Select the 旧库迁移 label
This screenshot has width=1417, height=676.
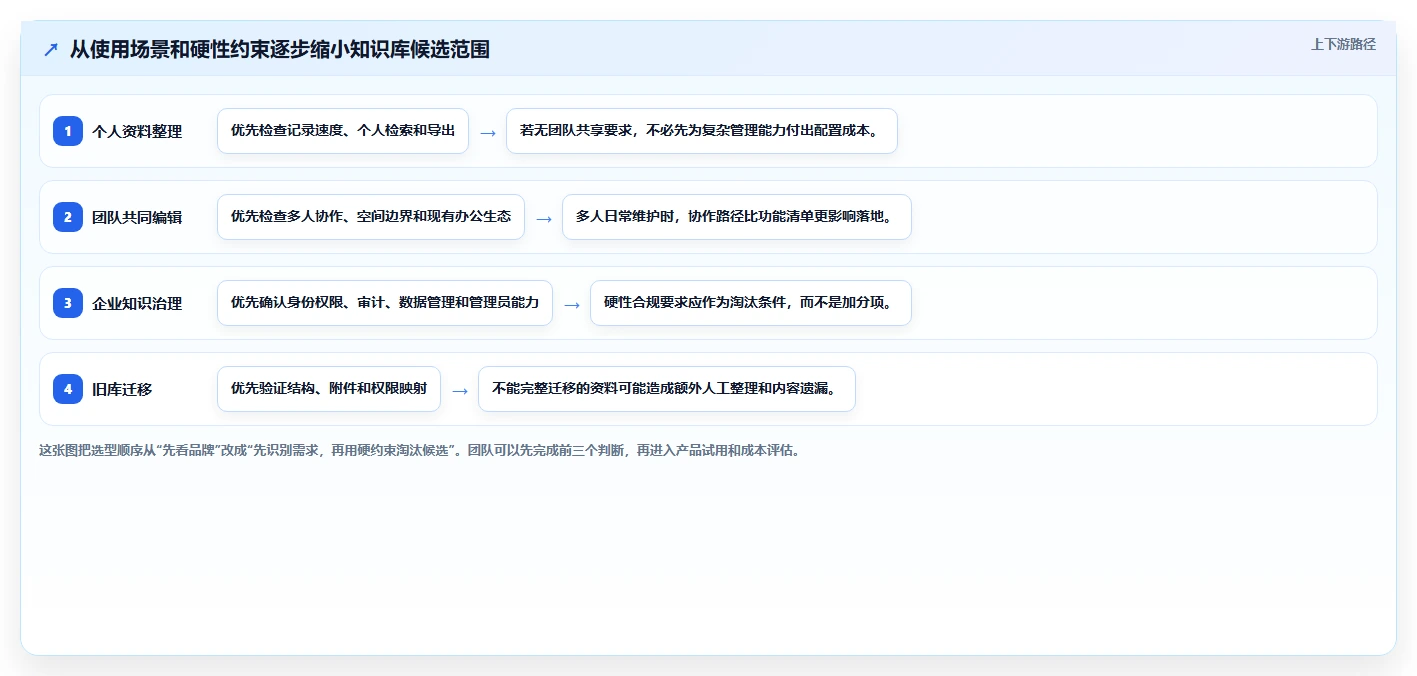coord(122,389)
